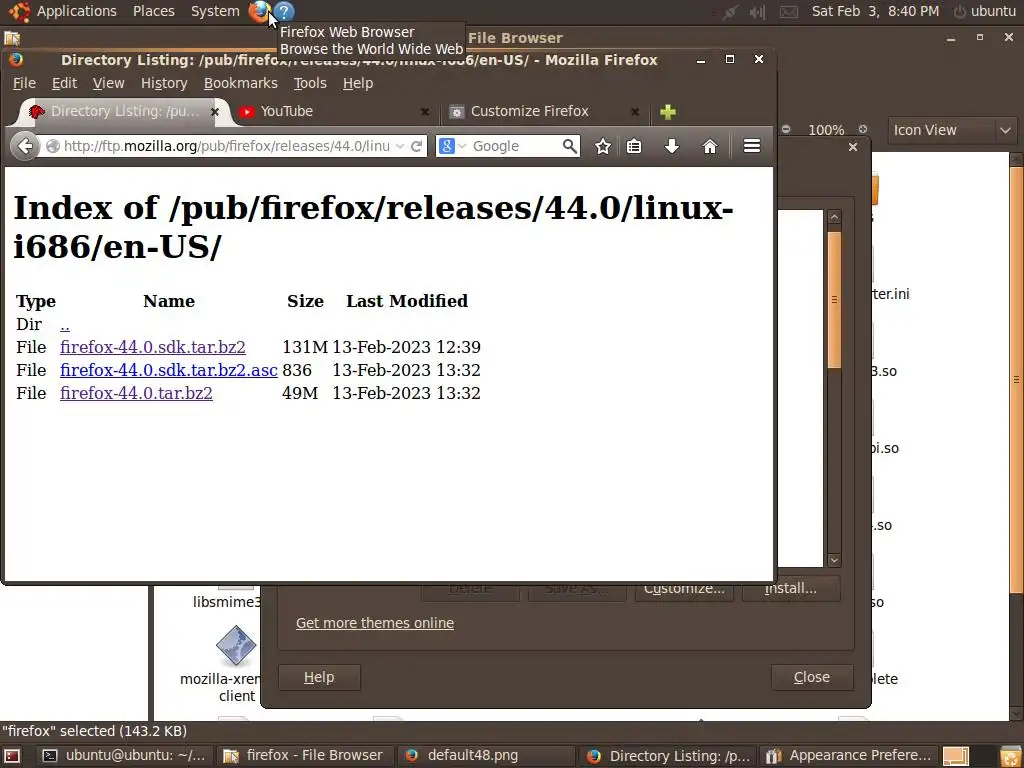Open the Tools menu
1024x768 pixels.
pyautogui.click(x=310, y=84)
